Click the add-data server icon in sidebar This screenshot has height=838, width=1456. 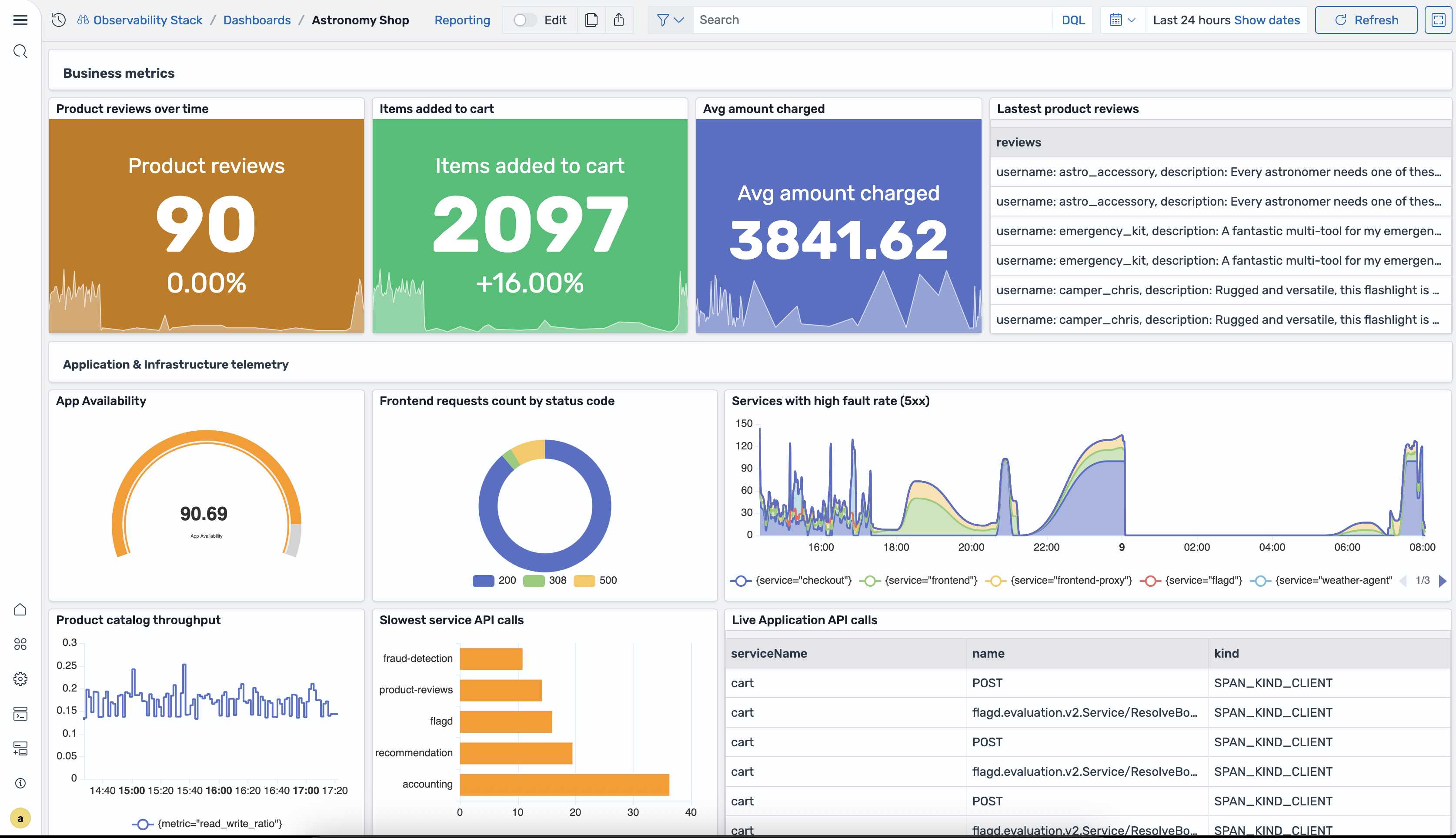coord(20,748)
